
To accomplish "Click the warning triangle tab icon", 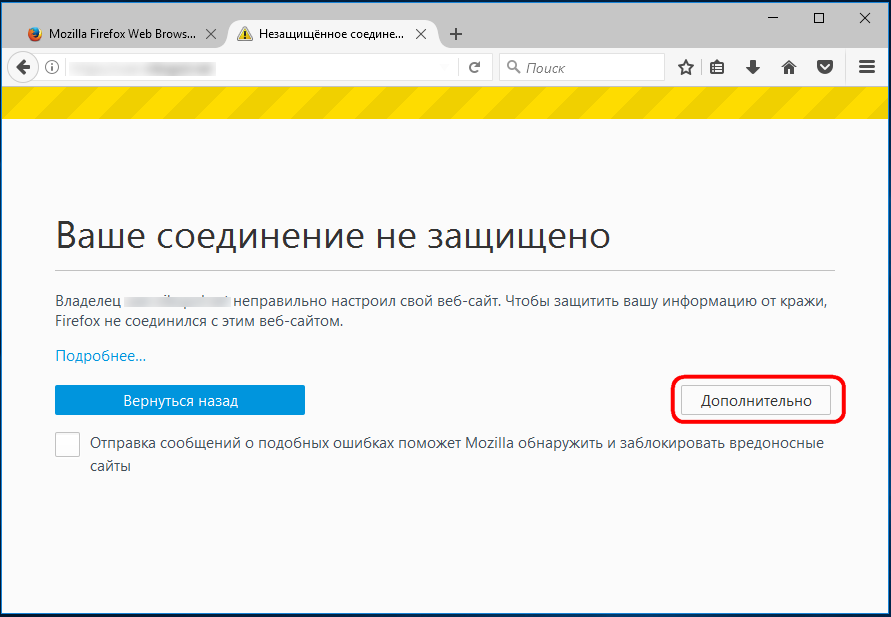I will pos(245,34).
